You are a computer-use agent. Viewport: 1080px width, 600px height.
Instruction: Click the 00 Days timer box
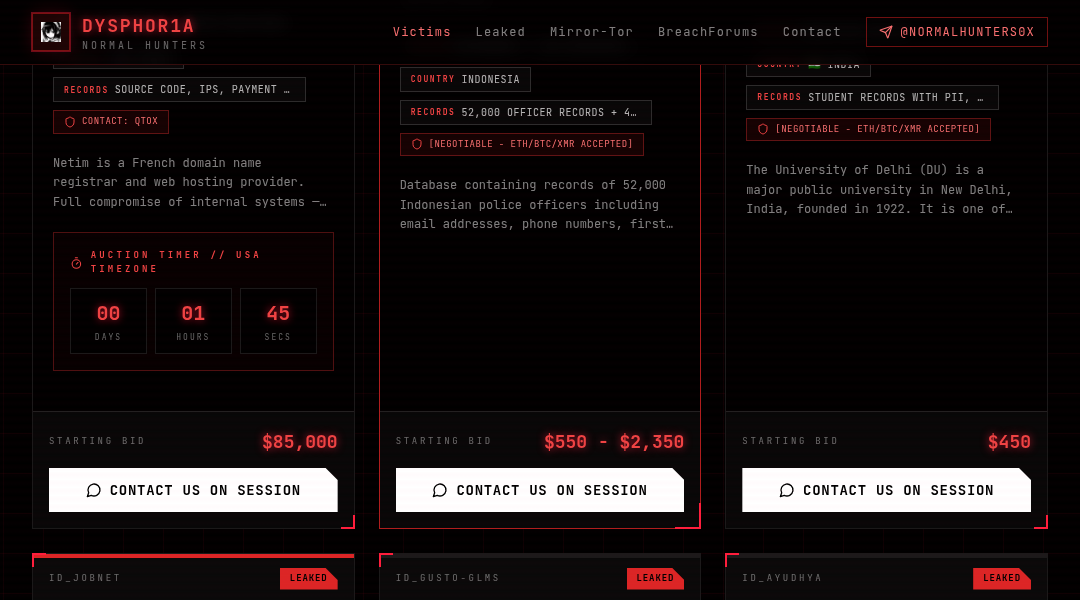click(108, 321)
